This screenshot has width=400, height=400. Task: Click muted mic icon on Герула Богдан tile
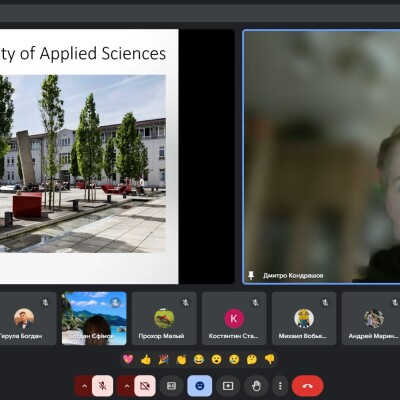45,302
